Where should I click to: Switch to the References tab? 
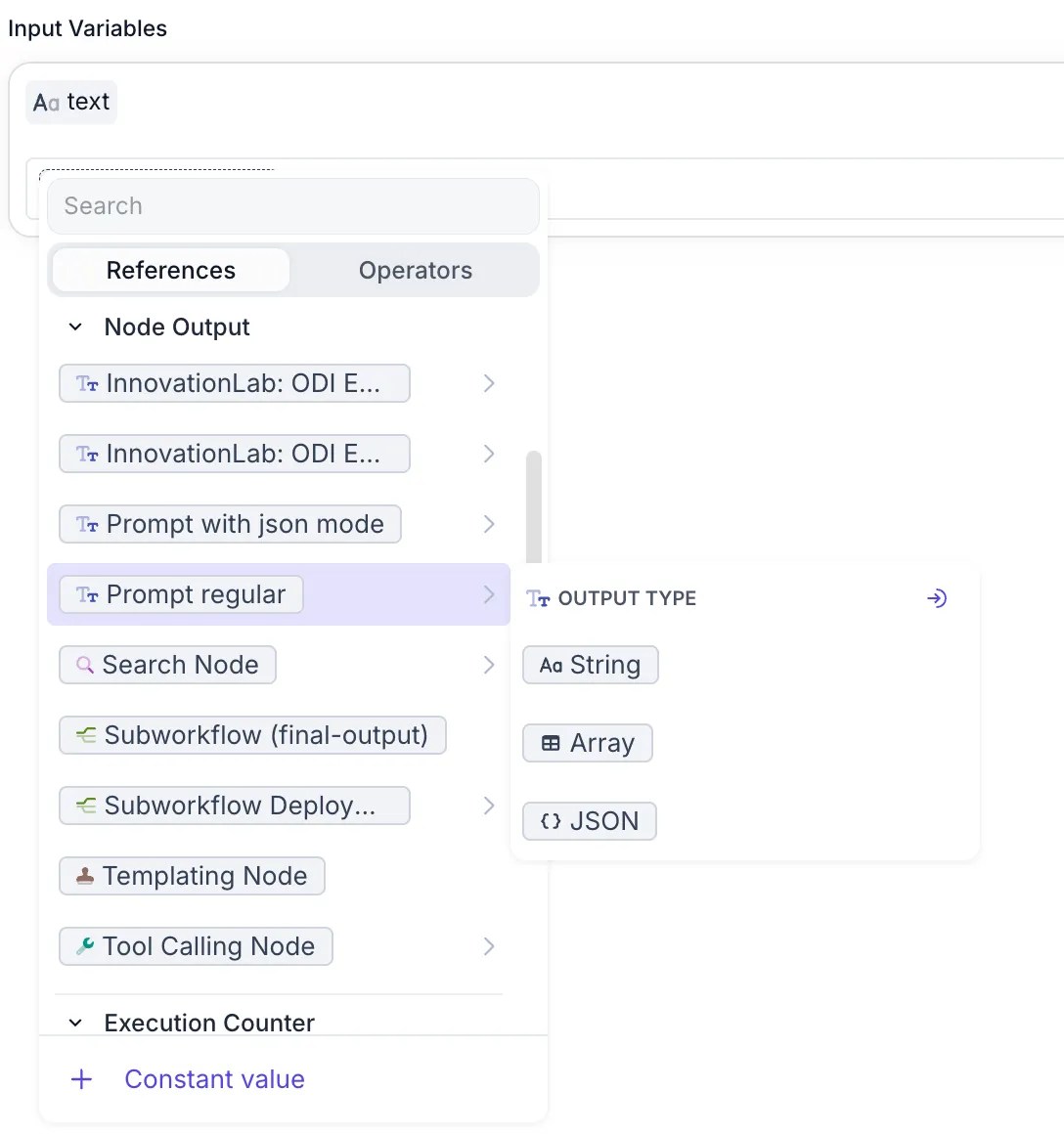(171, 270)
